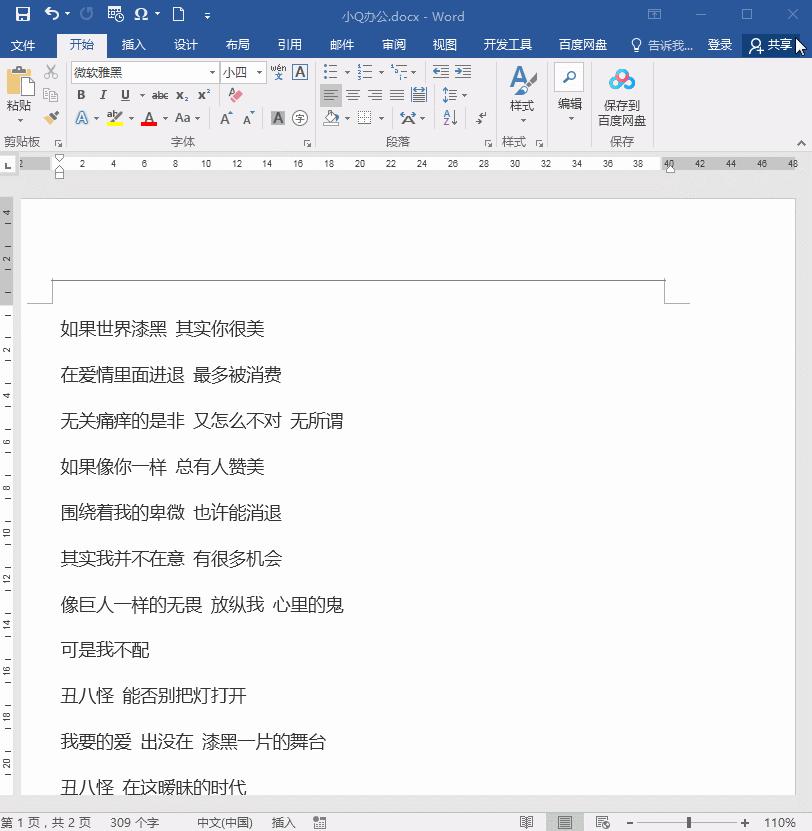The width and height of the screenshot is (812, 831).
Task: Open the phonetic guide (wén) tool
Action: [278, 72]
